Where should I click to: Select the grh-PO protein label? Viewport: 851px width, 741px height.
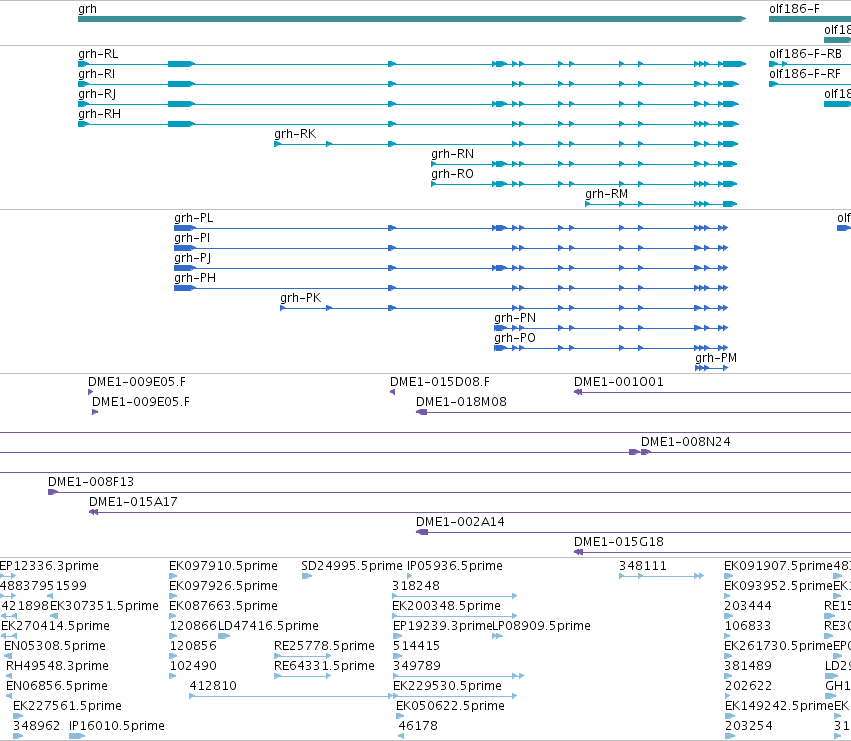tap(515, 338)
